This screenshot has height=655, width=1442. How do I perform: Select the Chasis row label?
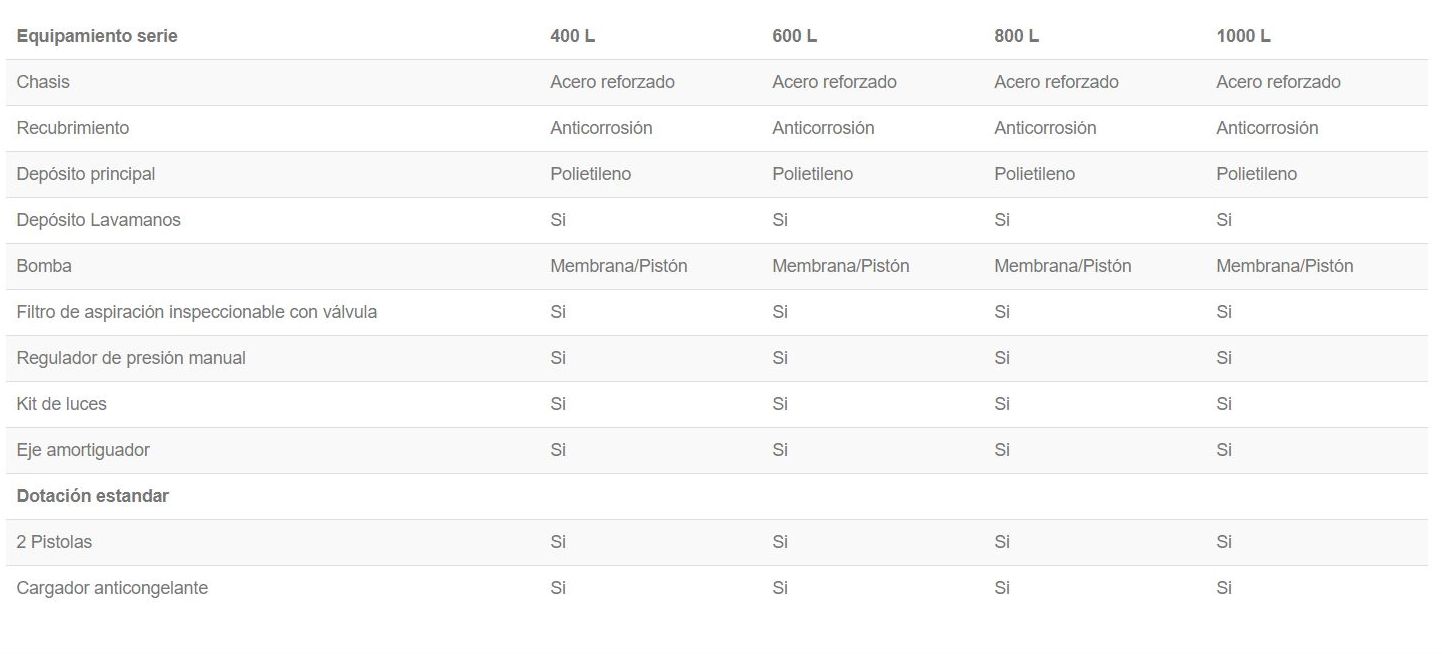click(43, 82)
